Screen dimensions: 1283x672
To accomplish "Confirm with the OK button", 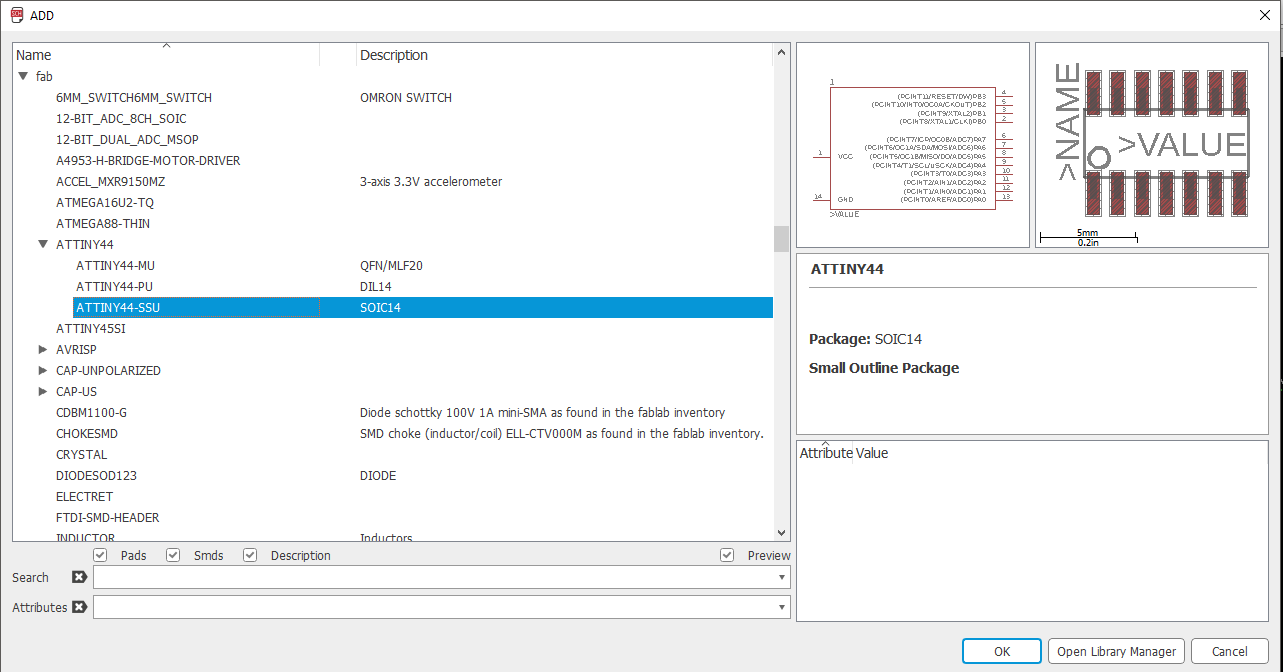I will 1002,651.
